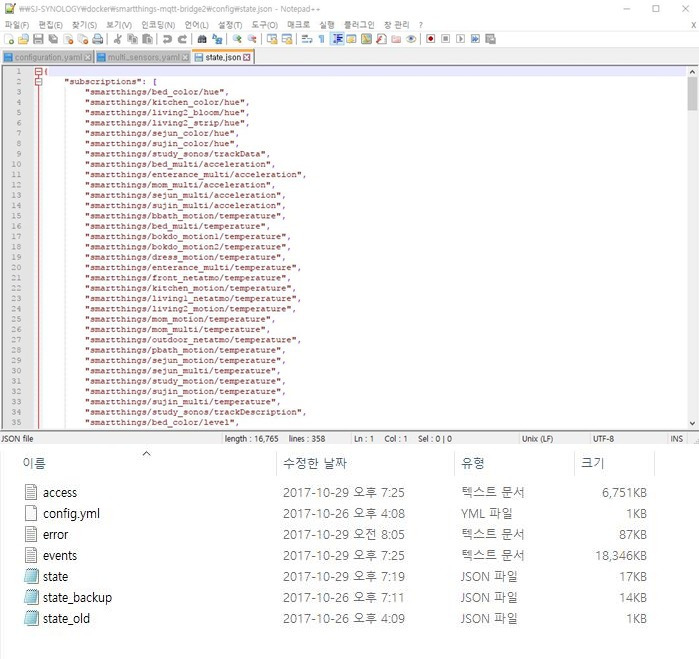Click the Close All toolbar icon
699x659 pixels.
83,39
